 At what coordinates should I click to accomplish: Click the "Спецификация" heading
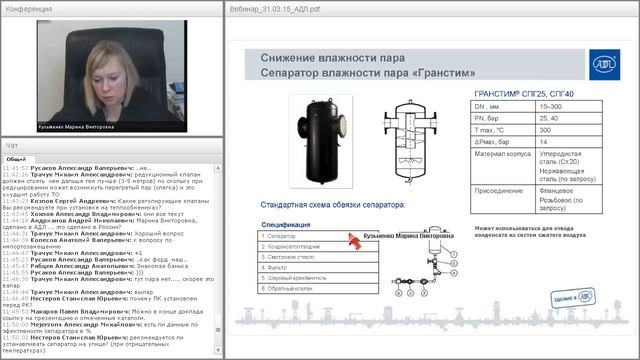pyautogui.click(x=286, y=225)
